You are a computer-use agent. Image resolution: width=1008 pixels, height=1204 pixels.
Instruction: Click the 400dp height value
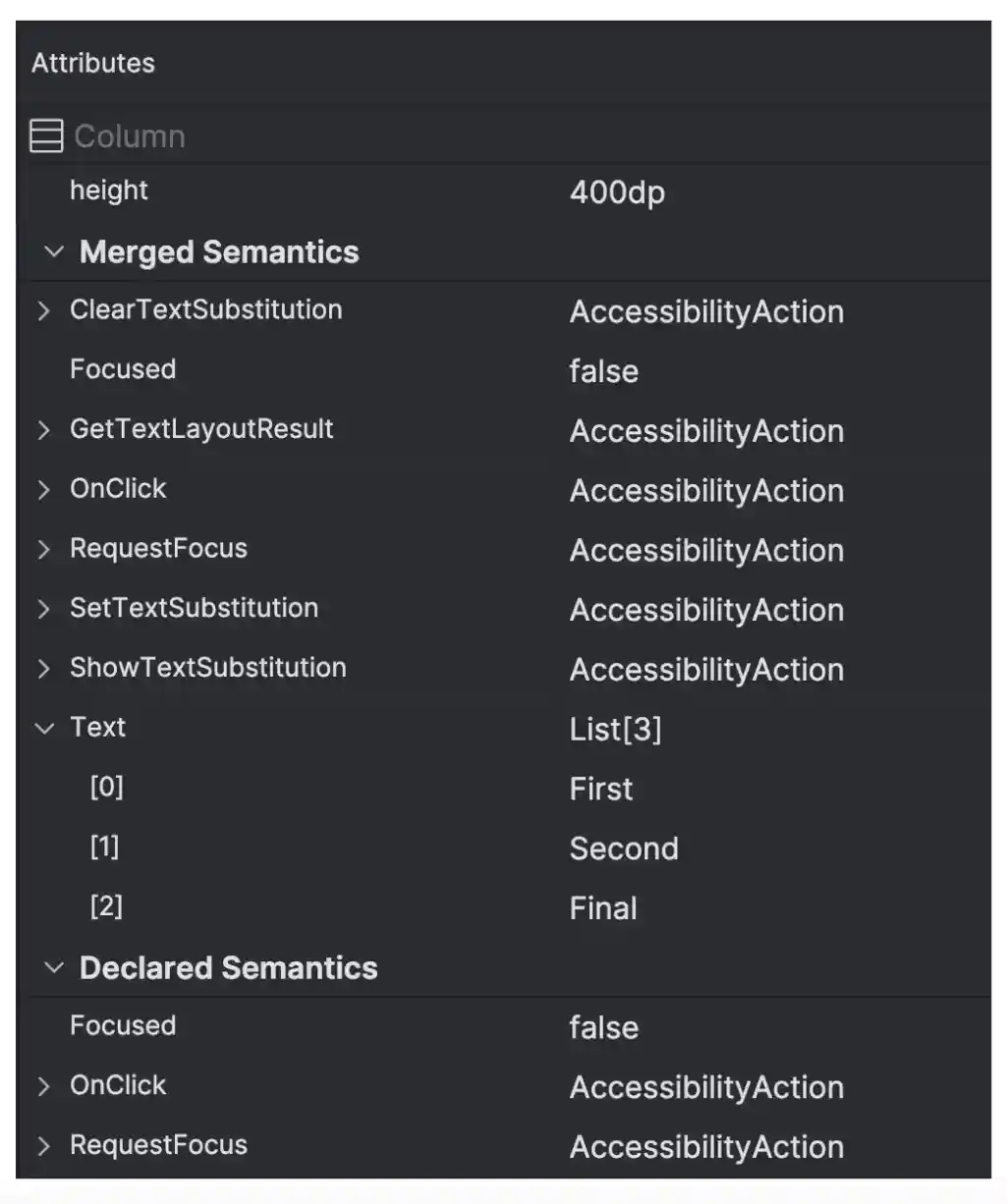[x=617, y=192]
